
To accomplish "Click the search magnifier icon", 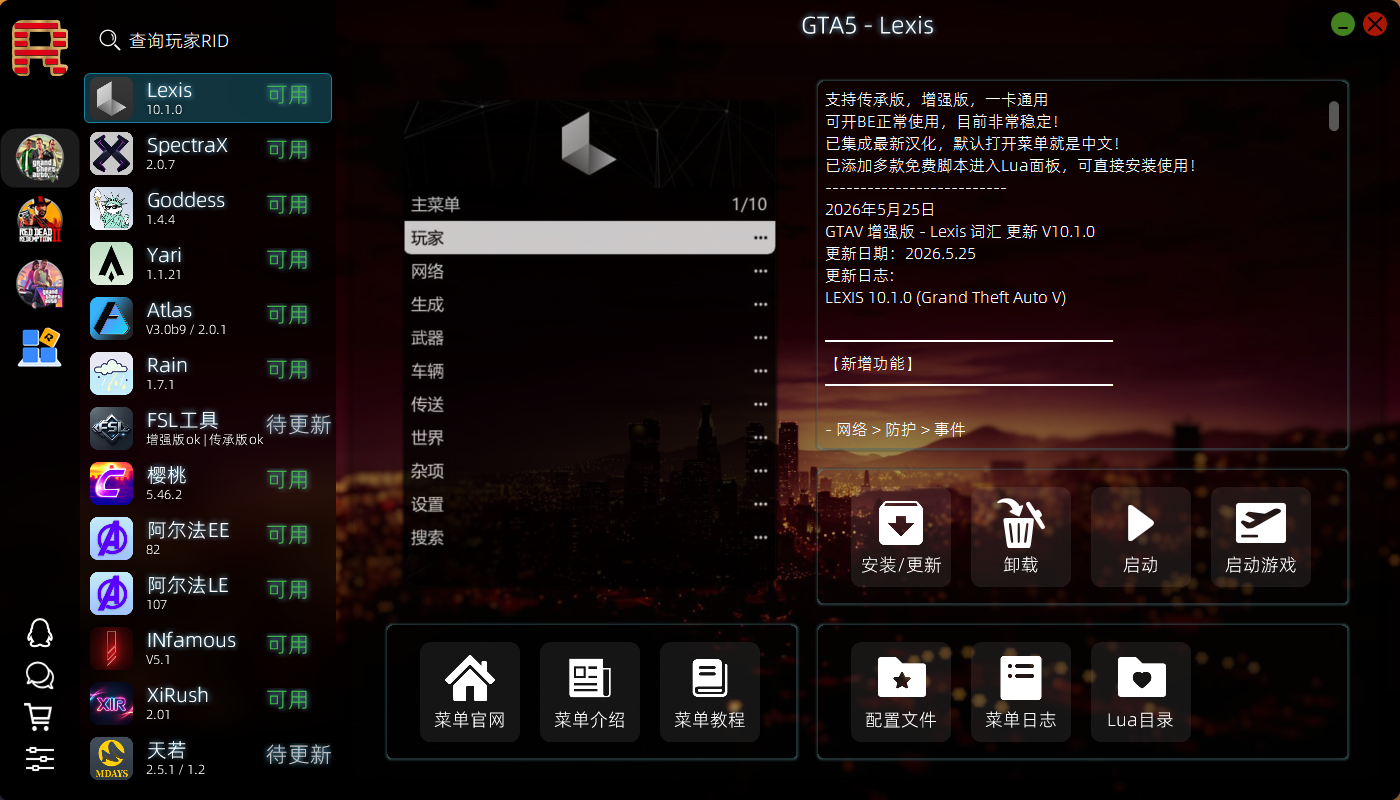I will click(x=110, y=40).
